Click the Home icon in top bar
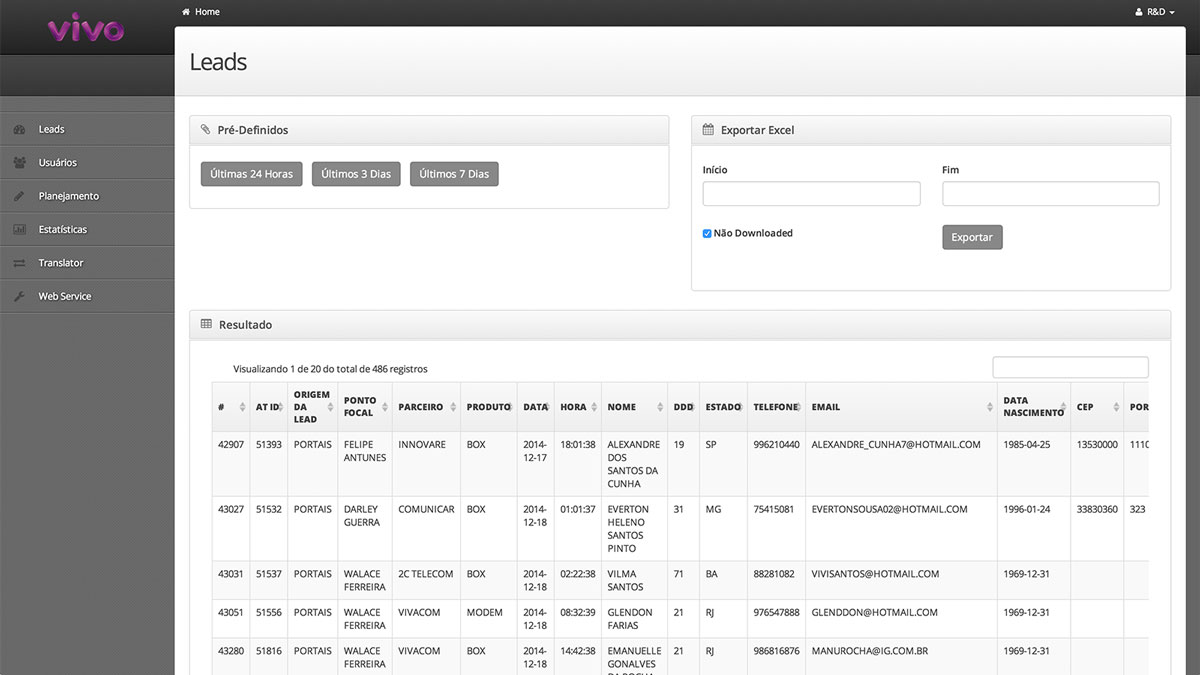Image resolution: width=1200 pixels, height=675 pixels. [186, 12]
